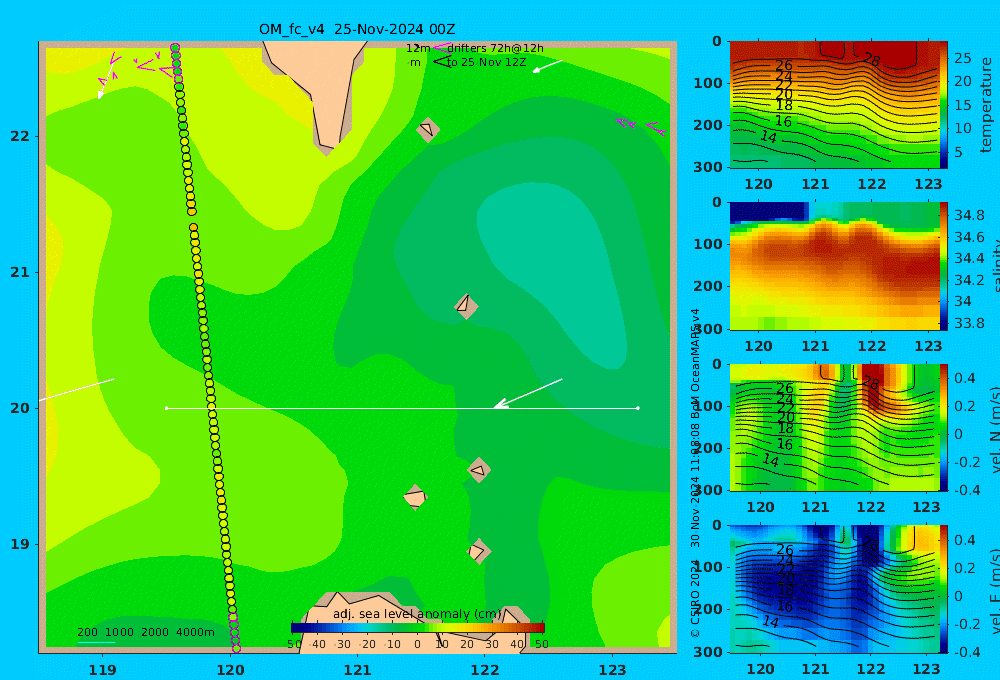Click the "adj. sea level anomaly (cm)" colorbar title
Viewport: 1000px width, 680px height.
click(417, 614)
